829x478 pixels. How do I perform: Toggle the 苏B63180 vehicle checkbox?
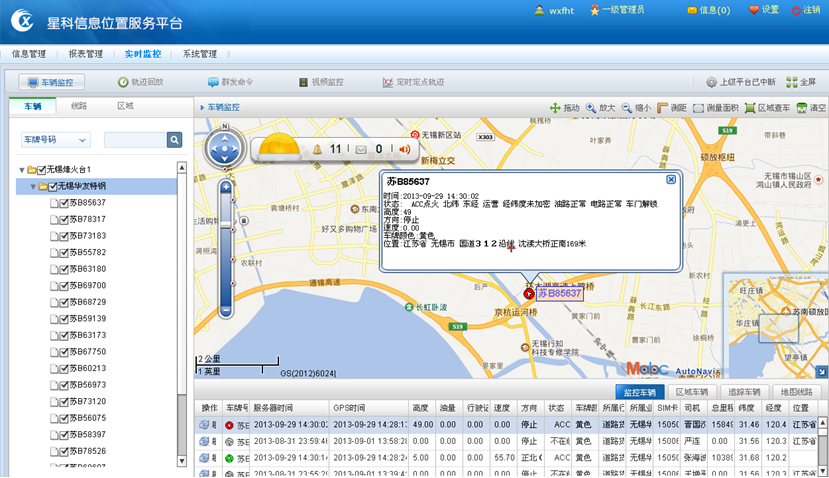62,269
